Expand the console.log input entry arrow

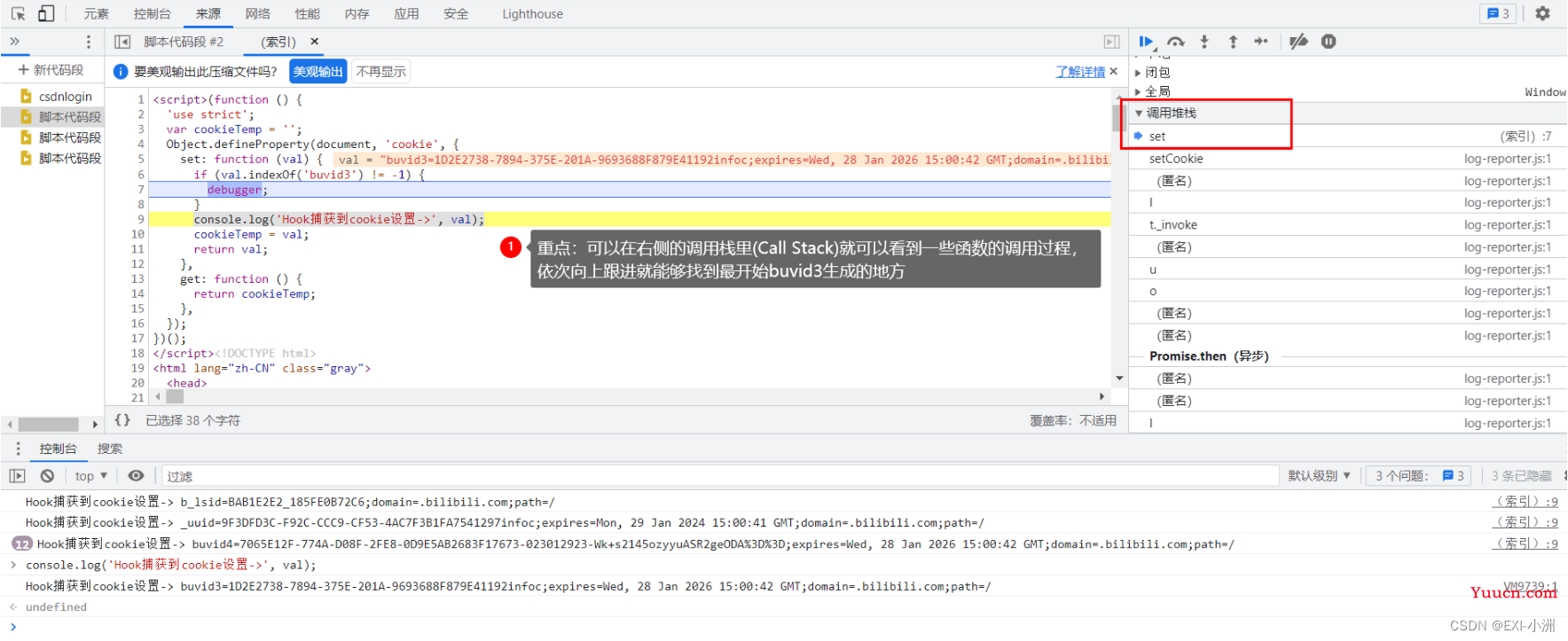tap(13, 565)
